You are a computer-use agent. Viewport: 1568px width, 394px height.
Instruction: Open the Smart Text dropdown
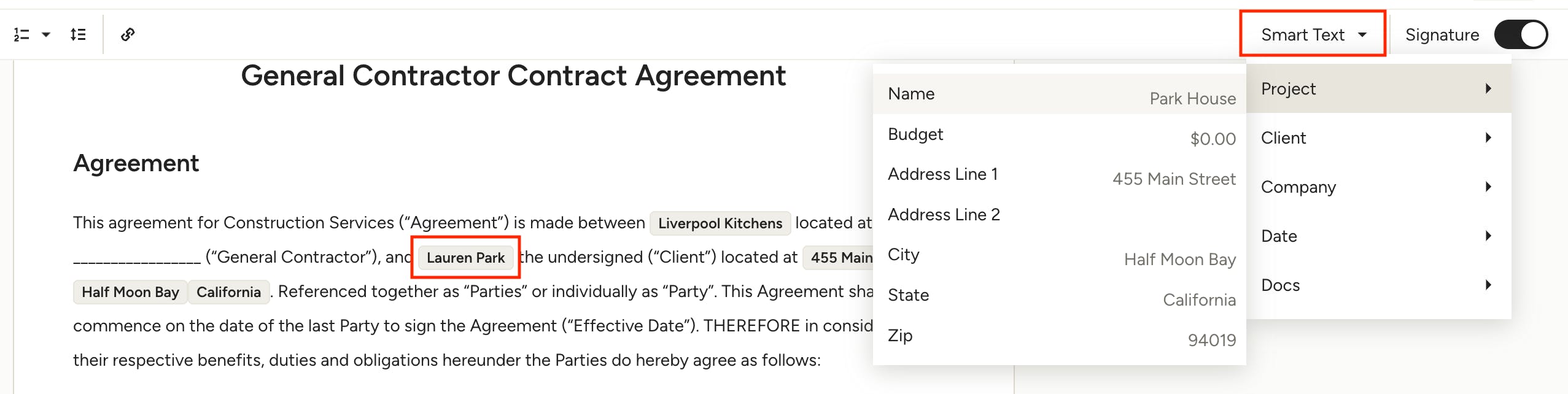click(1313, 35)
